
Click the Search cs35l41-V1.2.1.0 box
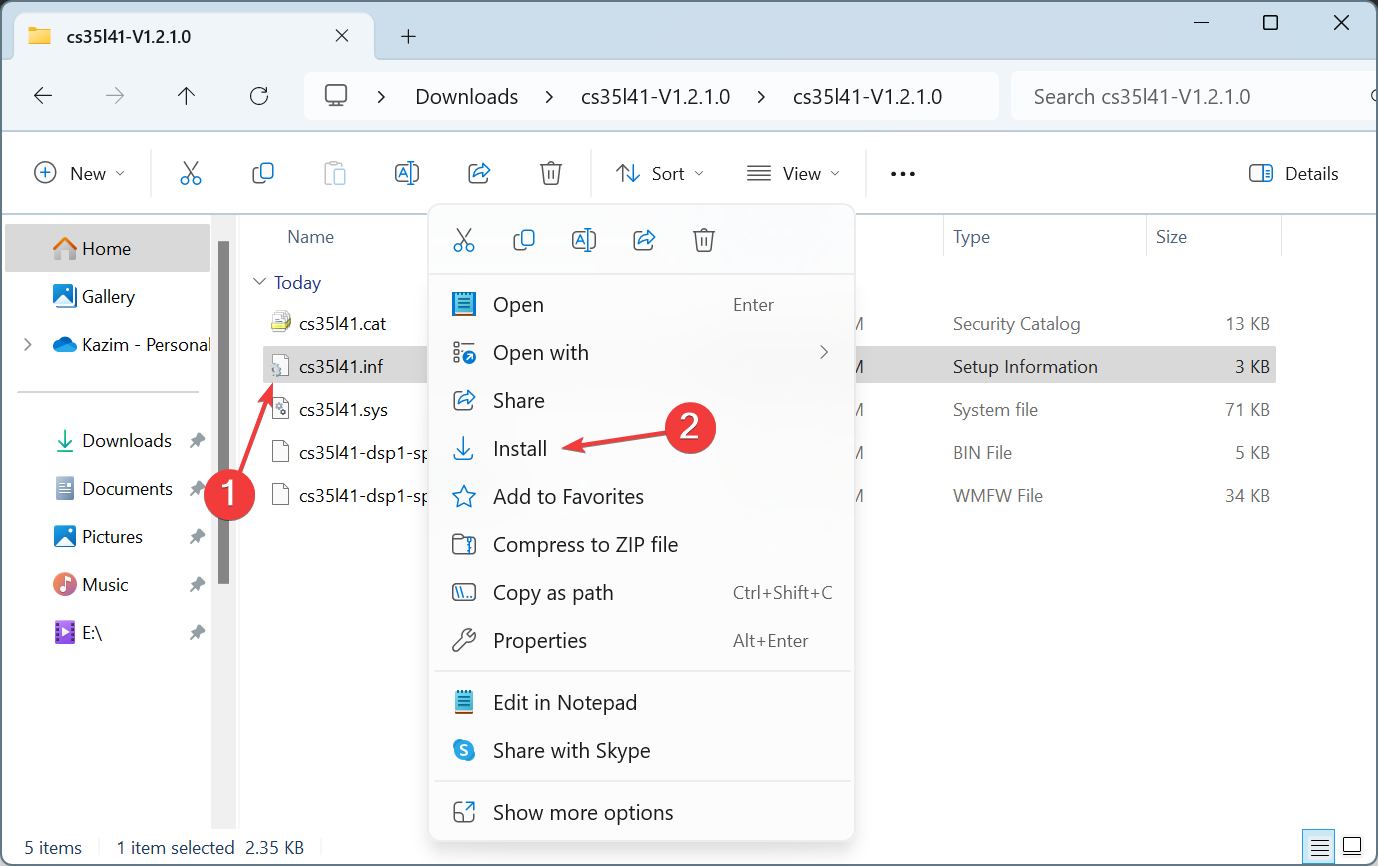pos(1195,96)
